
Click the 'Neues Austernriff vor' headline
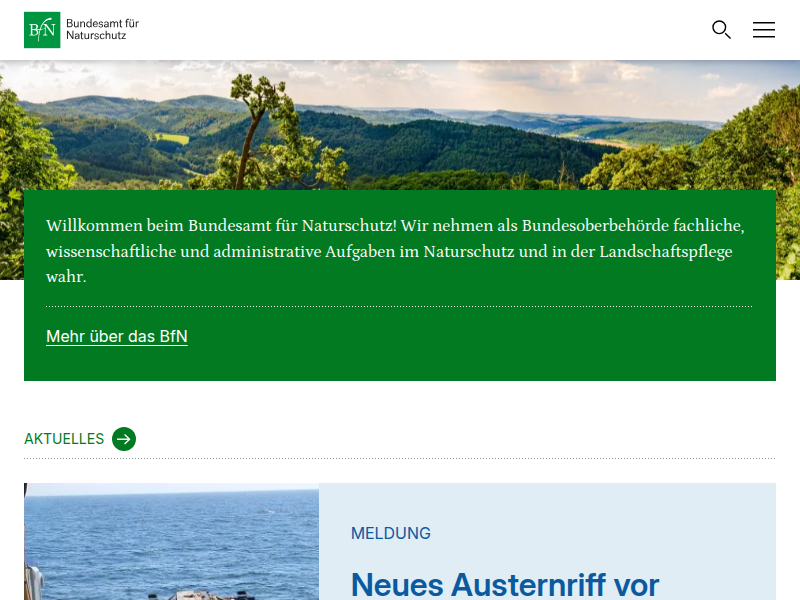click(x=505, y=584)
